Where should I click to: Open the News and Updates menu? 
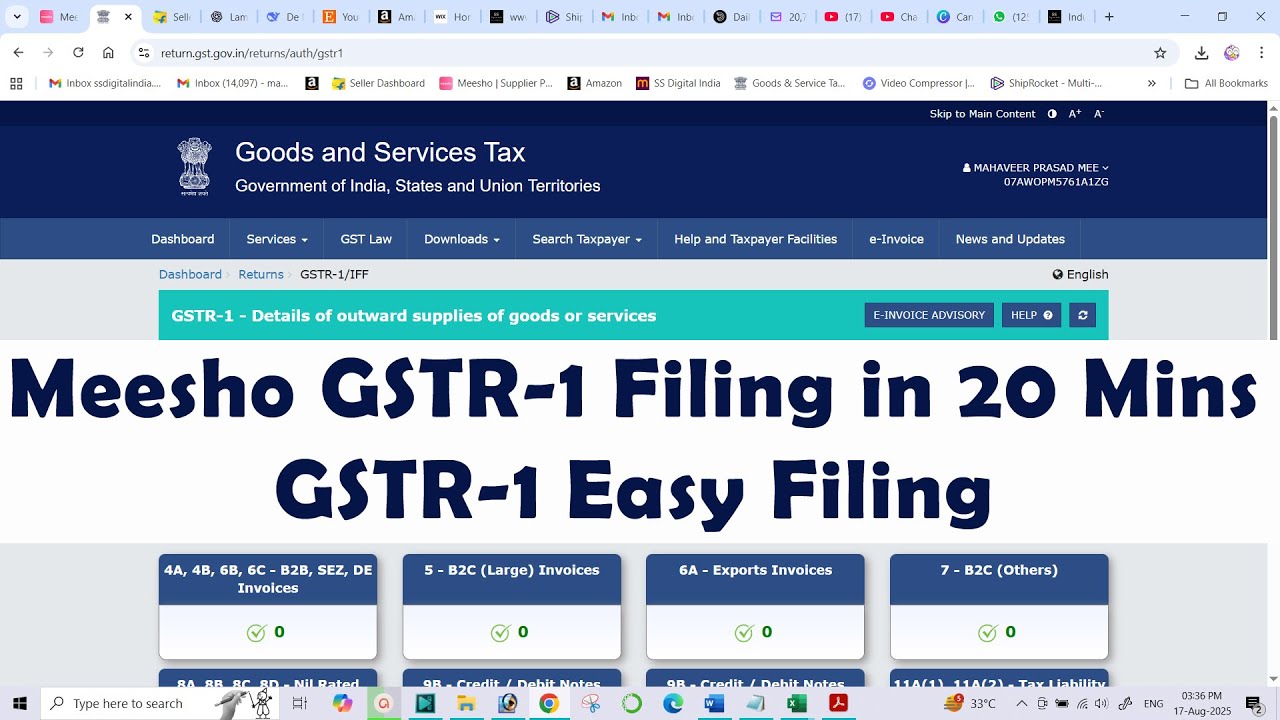click(x=1010, y=239)
